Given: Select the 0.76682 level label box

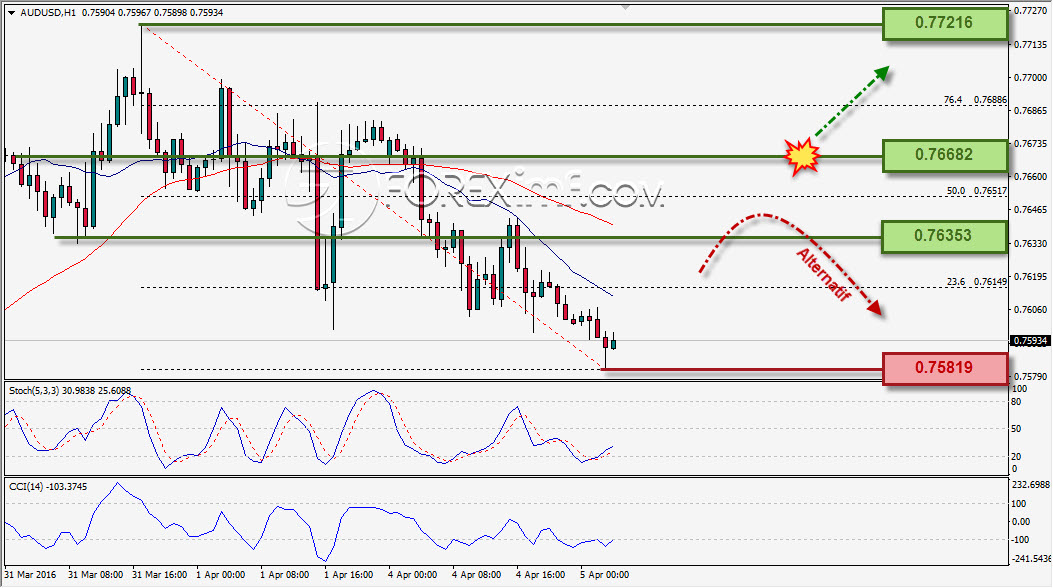Looking at the screenshot, I should 944,155.
